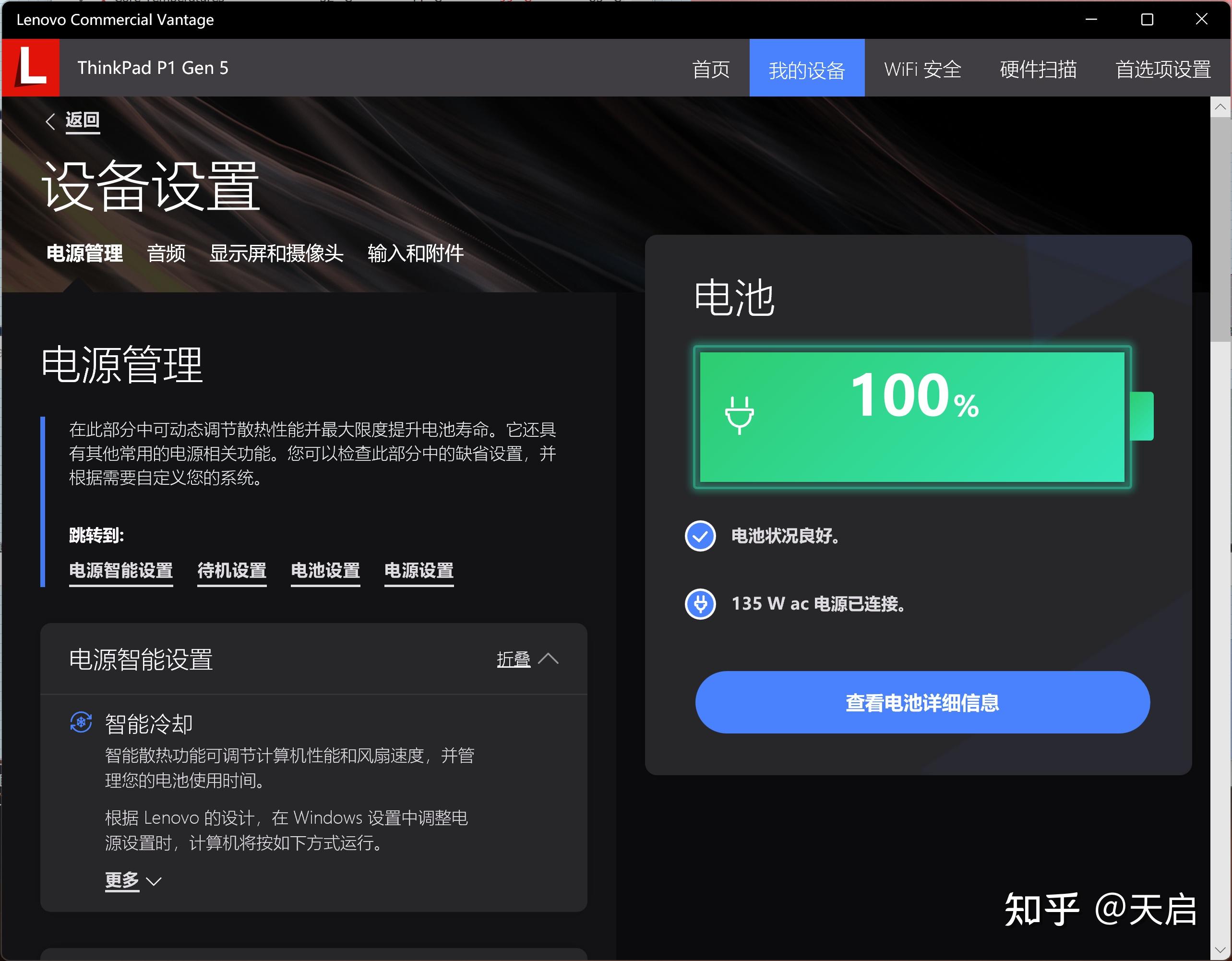Expand 更多 under 智能冷却
This screenshot has height=961, width=1232.
click(133, 880)
